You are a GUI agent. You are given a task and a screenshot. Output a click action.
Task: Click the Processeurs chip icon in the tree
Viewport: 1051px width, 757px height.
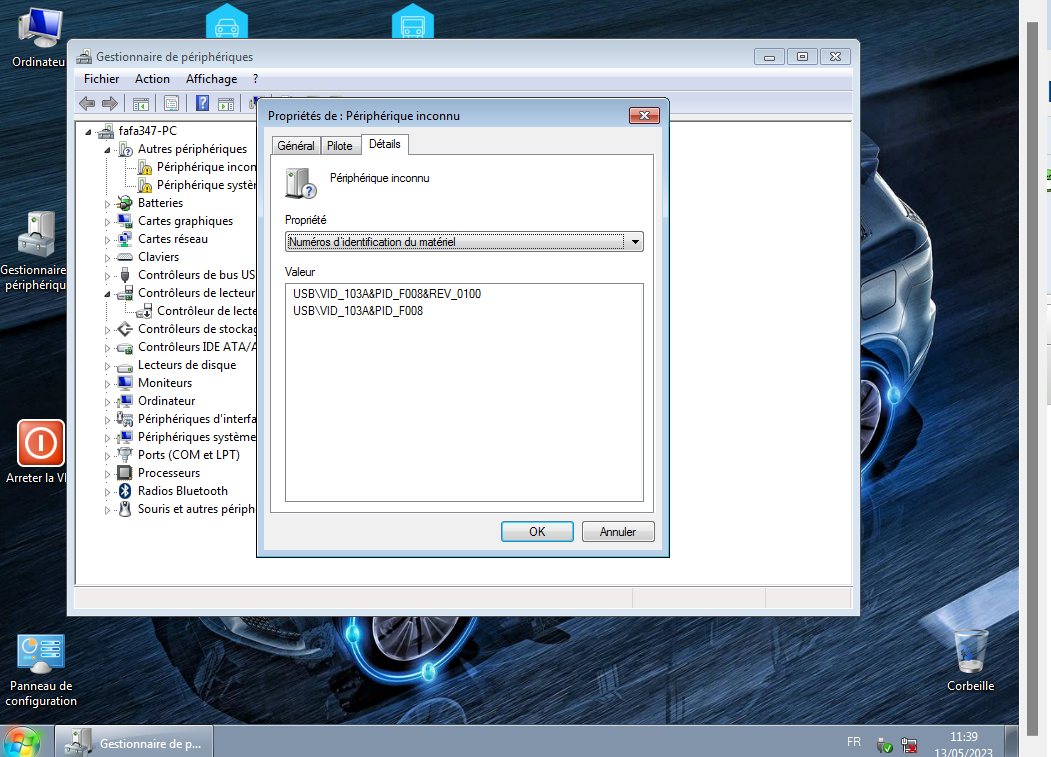[125, 473]
